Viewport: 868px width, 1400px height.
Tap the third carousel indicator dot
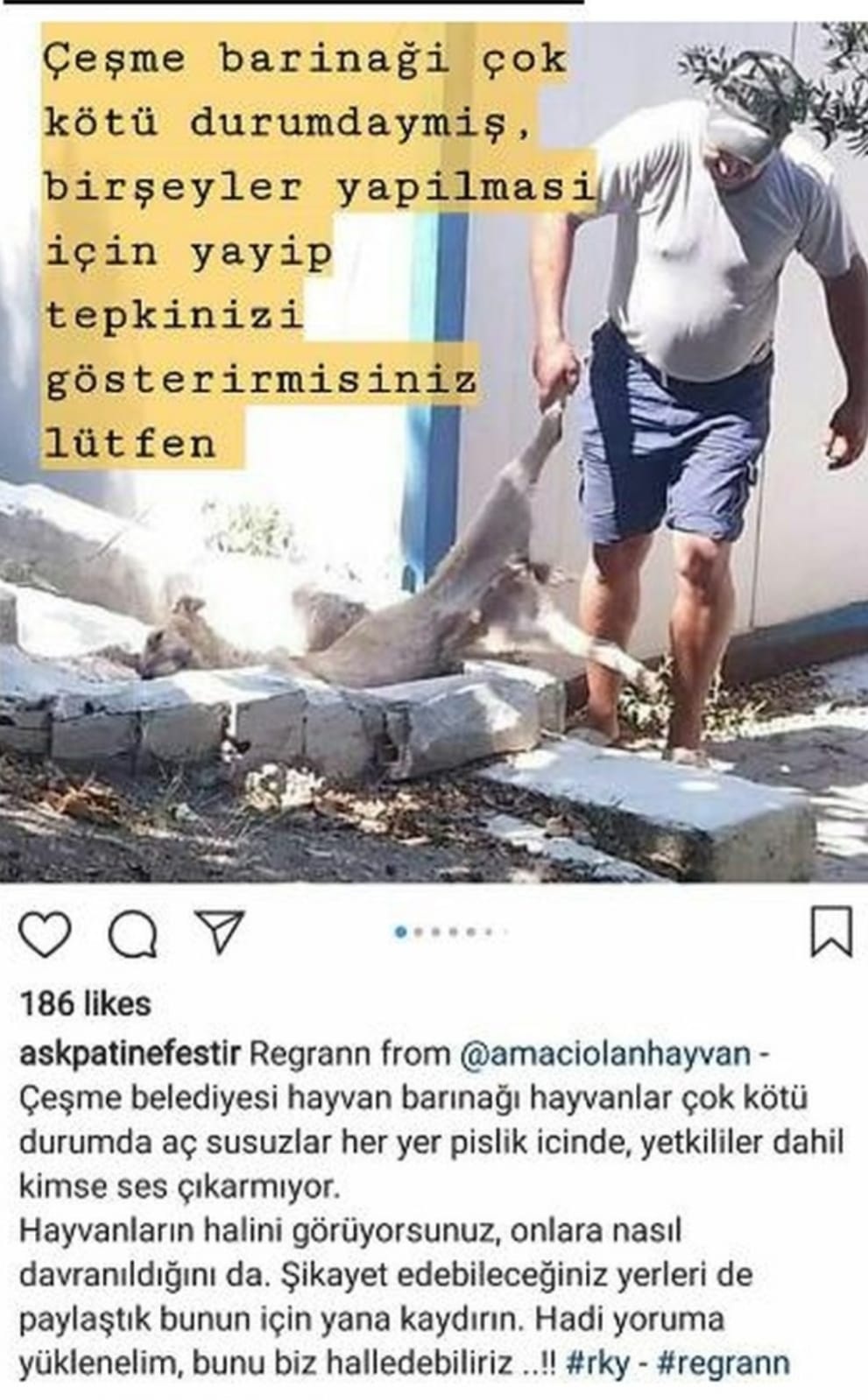[435, 932]
